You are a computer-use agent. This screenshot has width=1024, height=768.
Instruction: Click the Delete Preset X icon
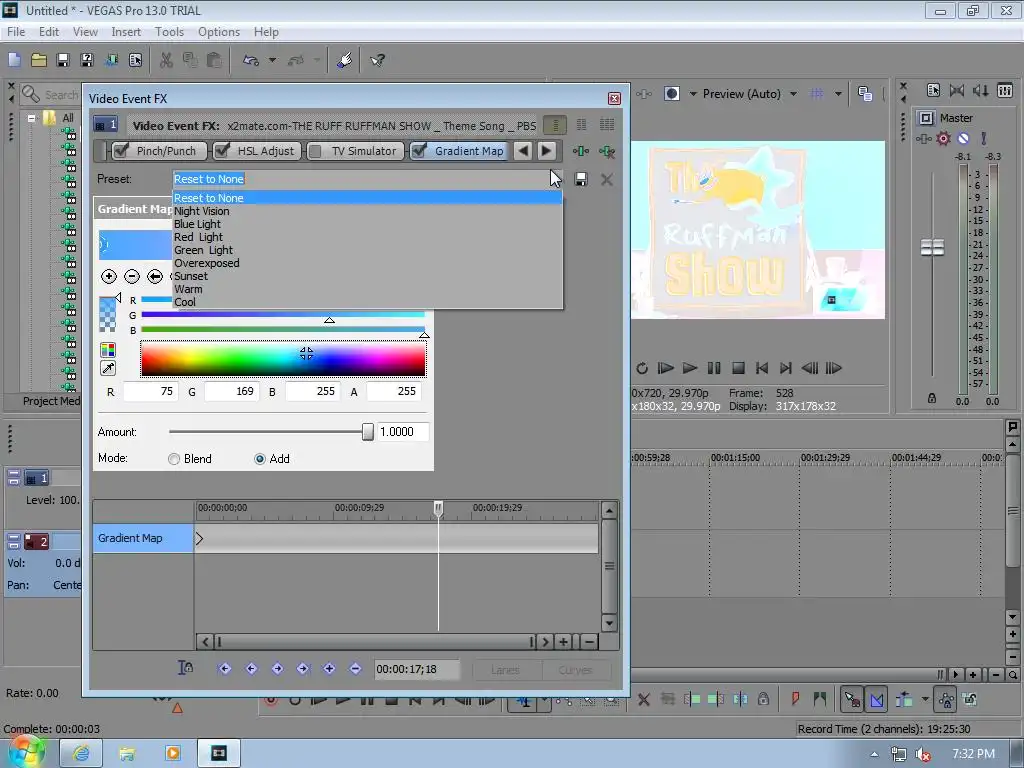pos(607,179)
